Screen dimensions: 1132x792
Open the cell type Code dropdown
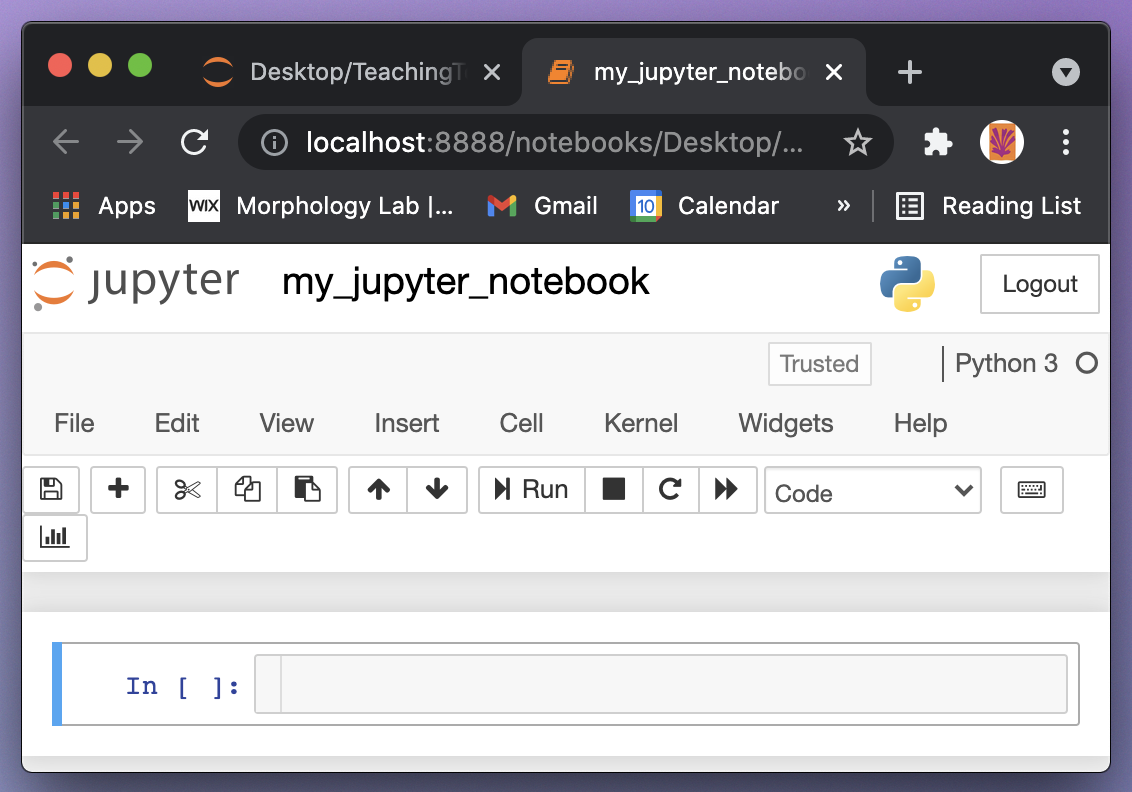point(873,492)
